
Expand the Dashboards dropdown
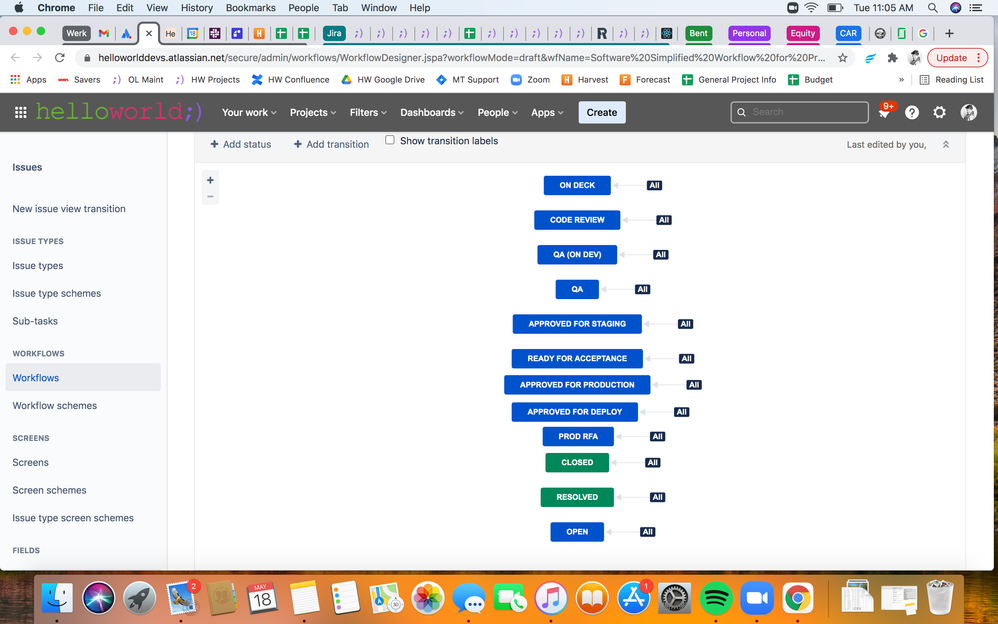pyautogui.click(x=432, y=112)
